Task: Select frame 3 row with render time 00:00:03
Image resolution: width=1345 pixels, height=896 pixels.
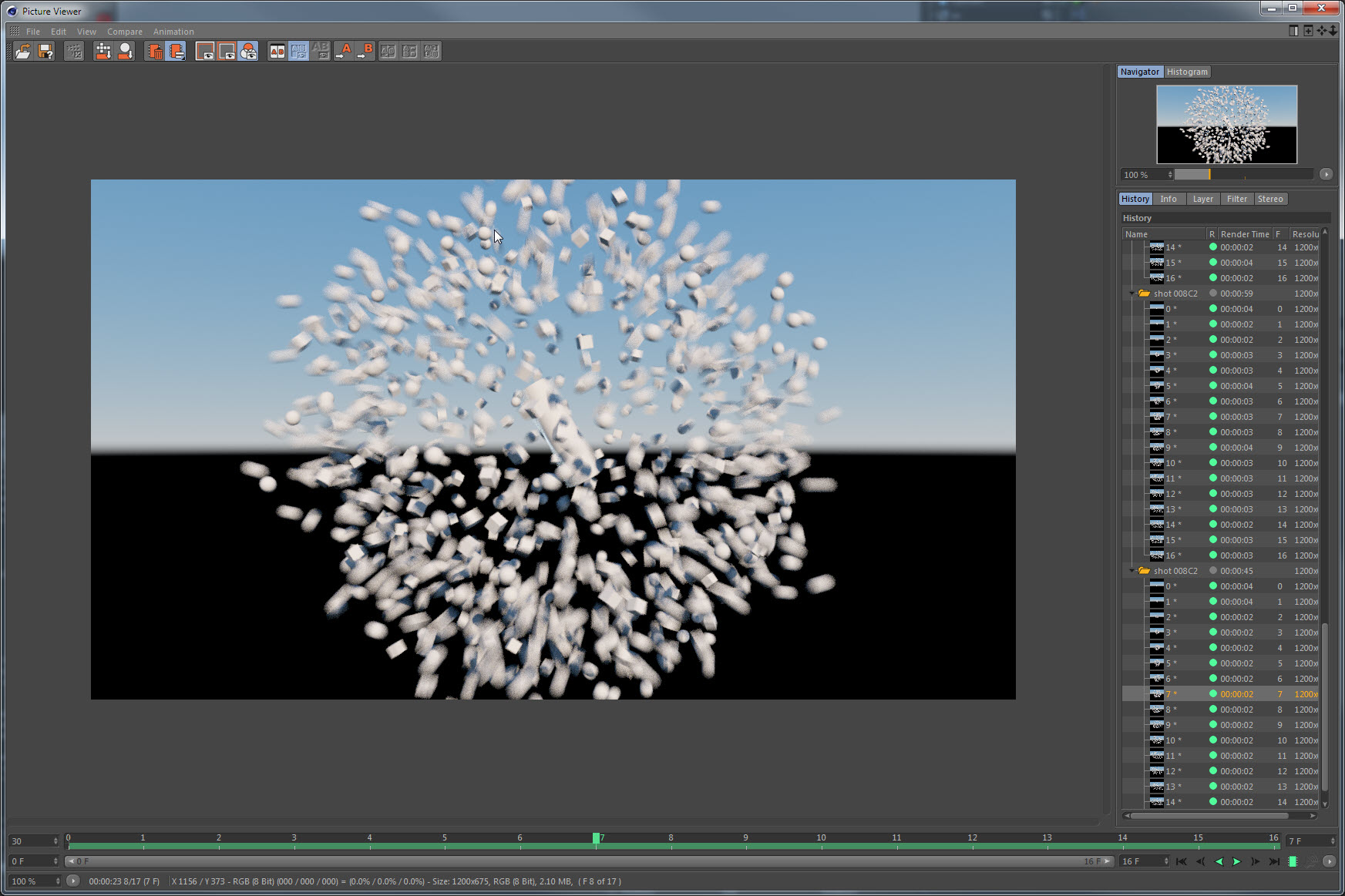Action: [1221, 355]
